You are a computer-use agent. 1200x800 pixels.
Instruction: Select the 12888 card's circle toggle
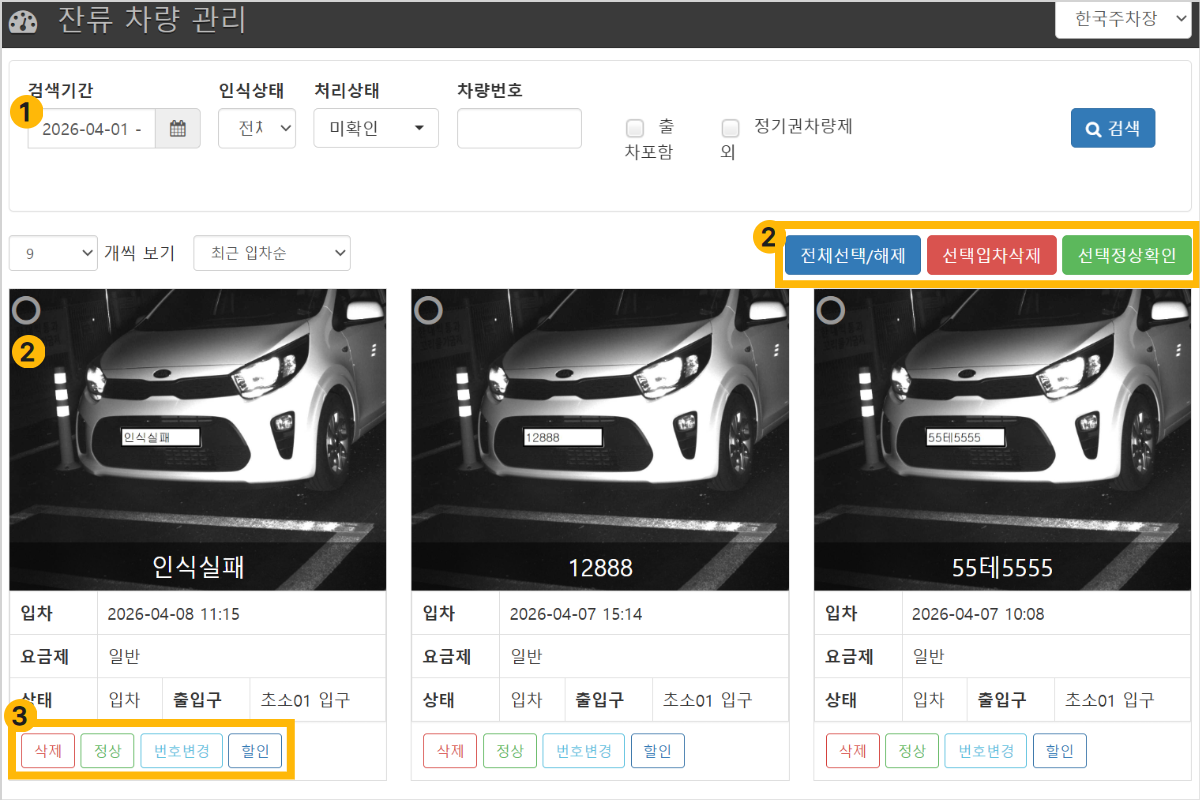tap(429, 311)
